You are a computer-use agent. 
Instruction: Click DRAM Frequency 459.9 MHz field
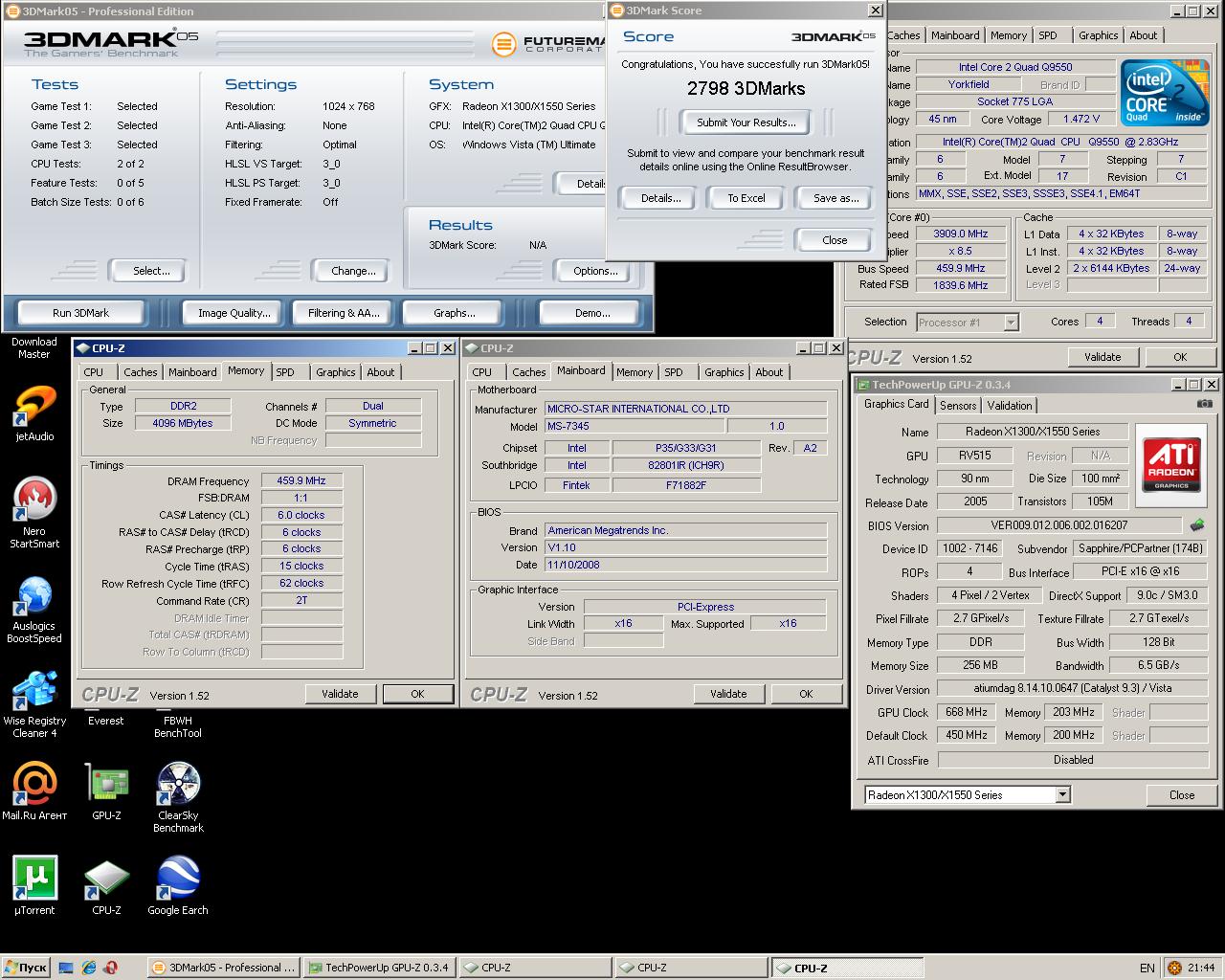(x=301, y=480)
